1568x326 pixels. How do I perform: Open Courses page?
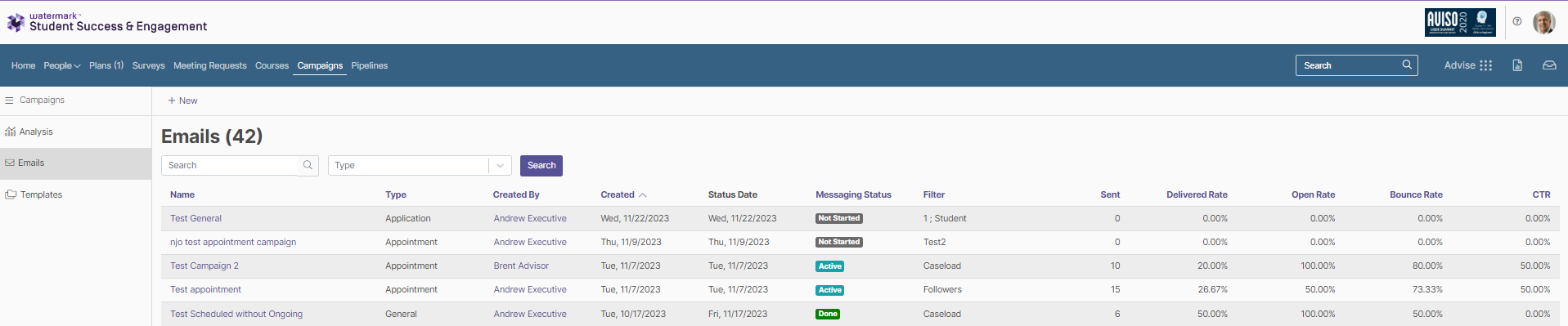(272, 65)
